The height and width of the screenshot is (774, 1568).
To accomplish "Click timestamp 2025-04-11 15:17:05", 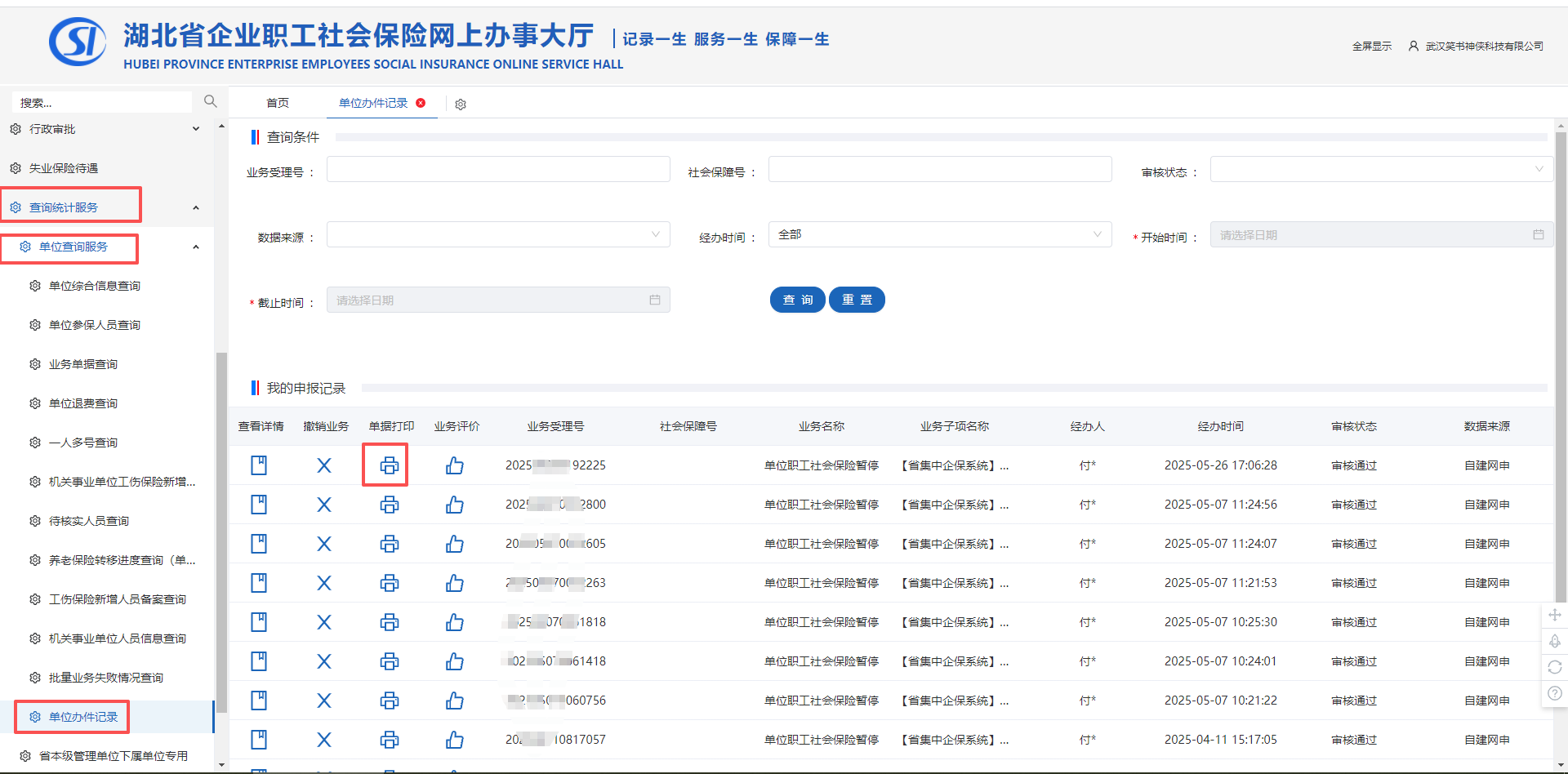I will (1221, 740).
